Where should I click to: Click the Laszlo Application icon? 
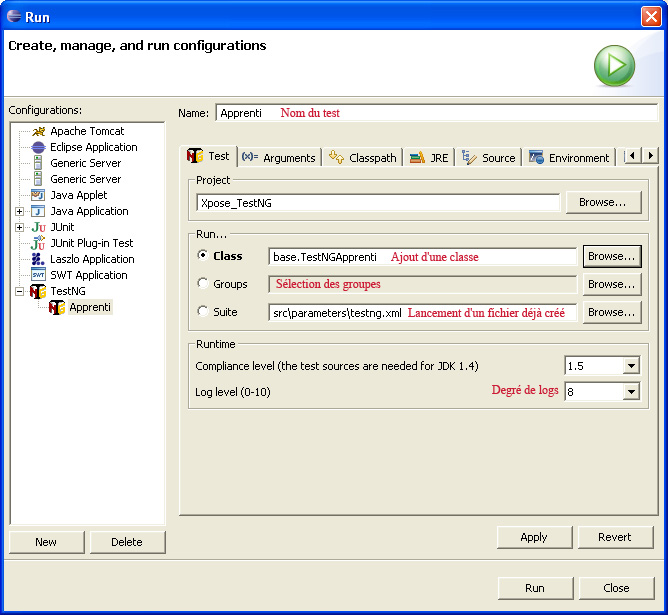[x=38, y=259]
